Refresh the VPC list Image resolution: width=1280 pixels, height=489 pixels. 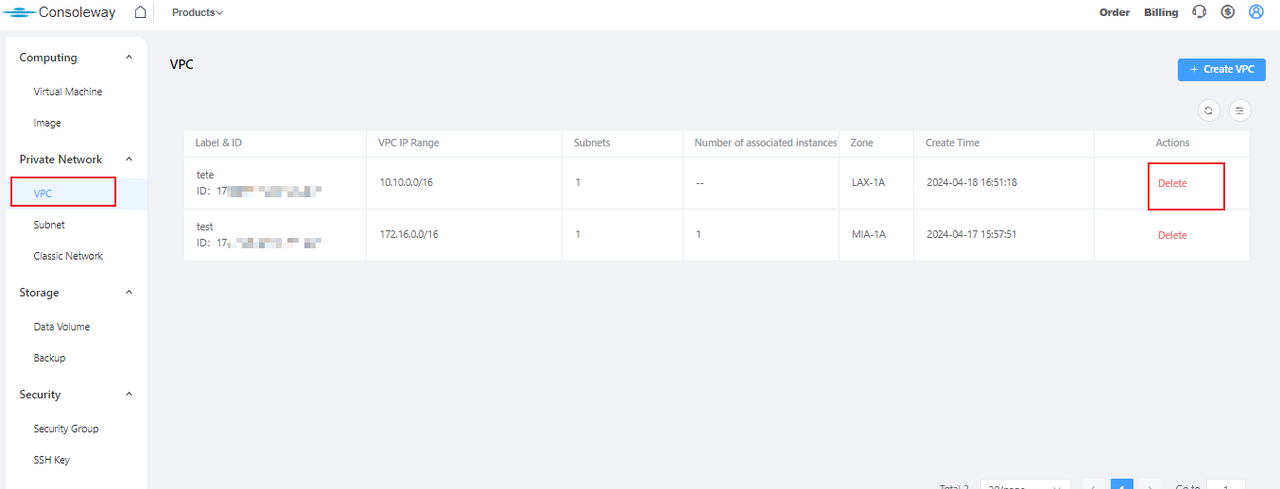point(1209,111)
